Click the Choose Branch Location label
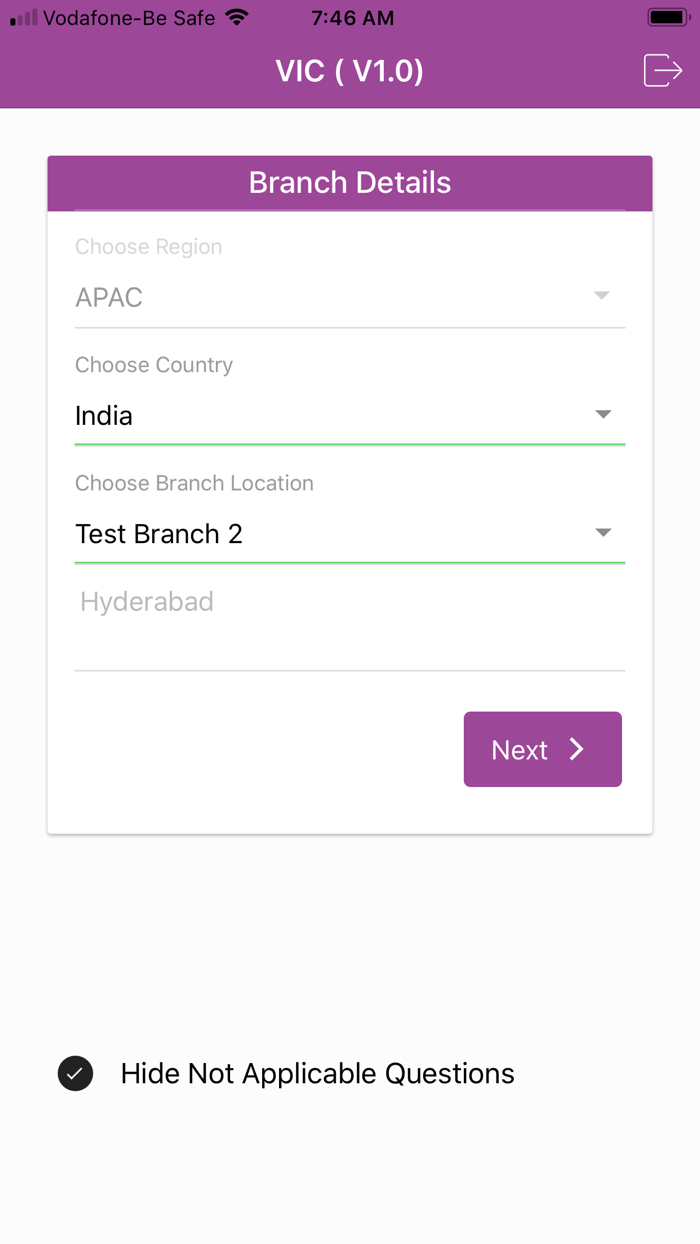Image resolution: width=700 pixels, height=1244 pixels. (x=194, y=483)
